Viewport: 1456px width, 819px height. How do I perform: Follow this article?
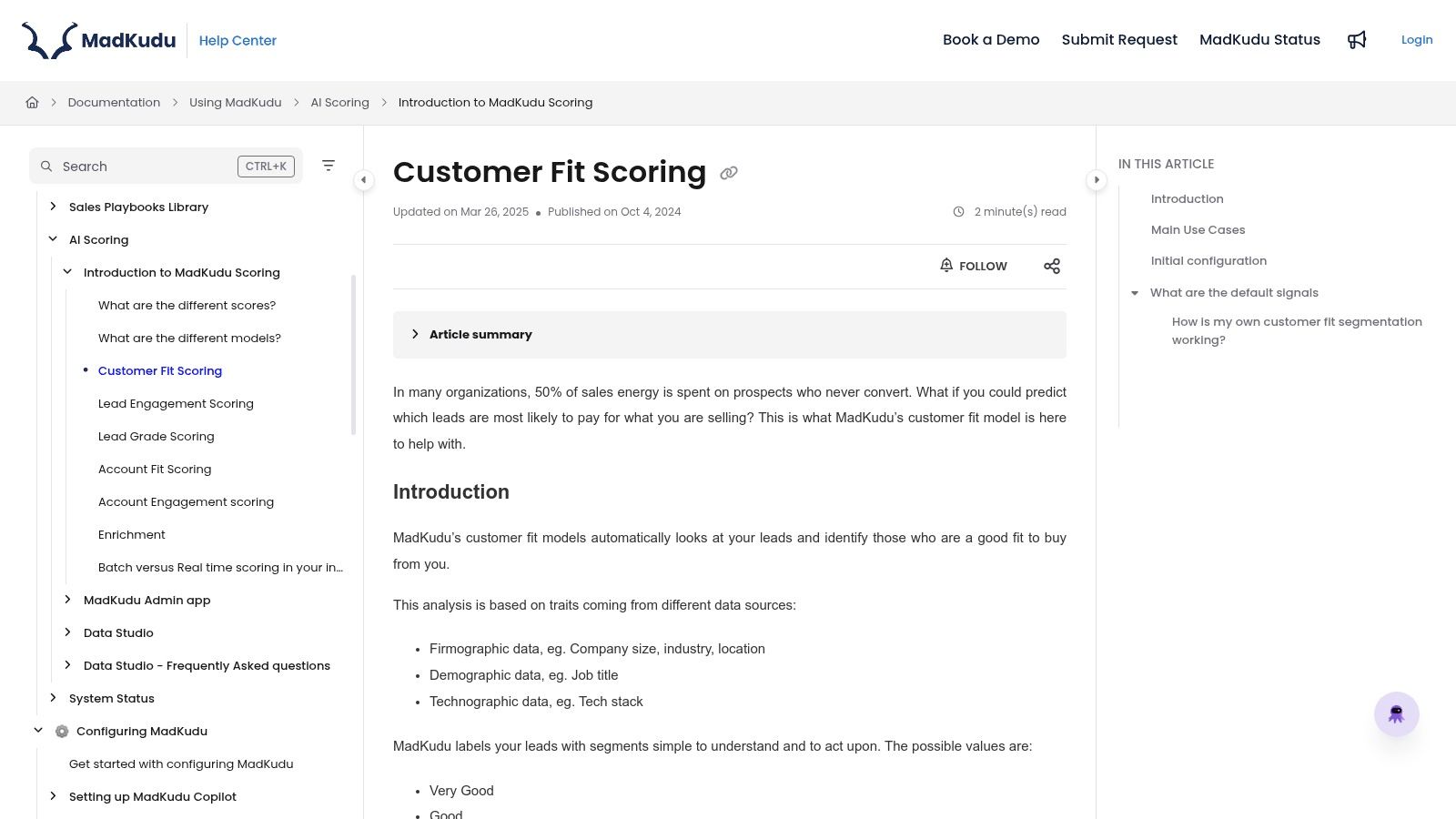coord(974,266)
